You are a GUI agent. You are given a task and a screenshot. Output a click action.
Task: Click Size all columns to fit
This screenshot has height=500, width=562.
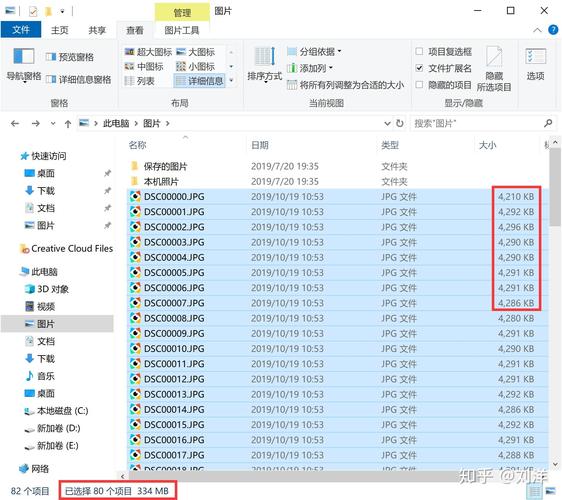pos(346,85)
